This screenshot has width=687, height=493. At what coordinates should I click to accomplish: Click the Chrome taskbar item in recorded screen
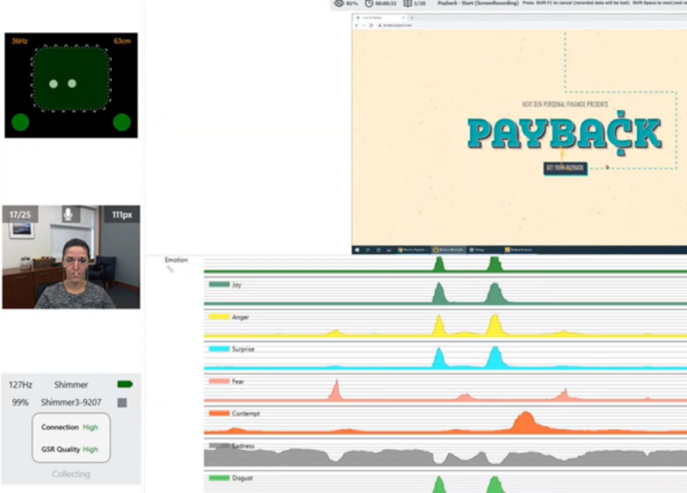(x=413, y=250)
